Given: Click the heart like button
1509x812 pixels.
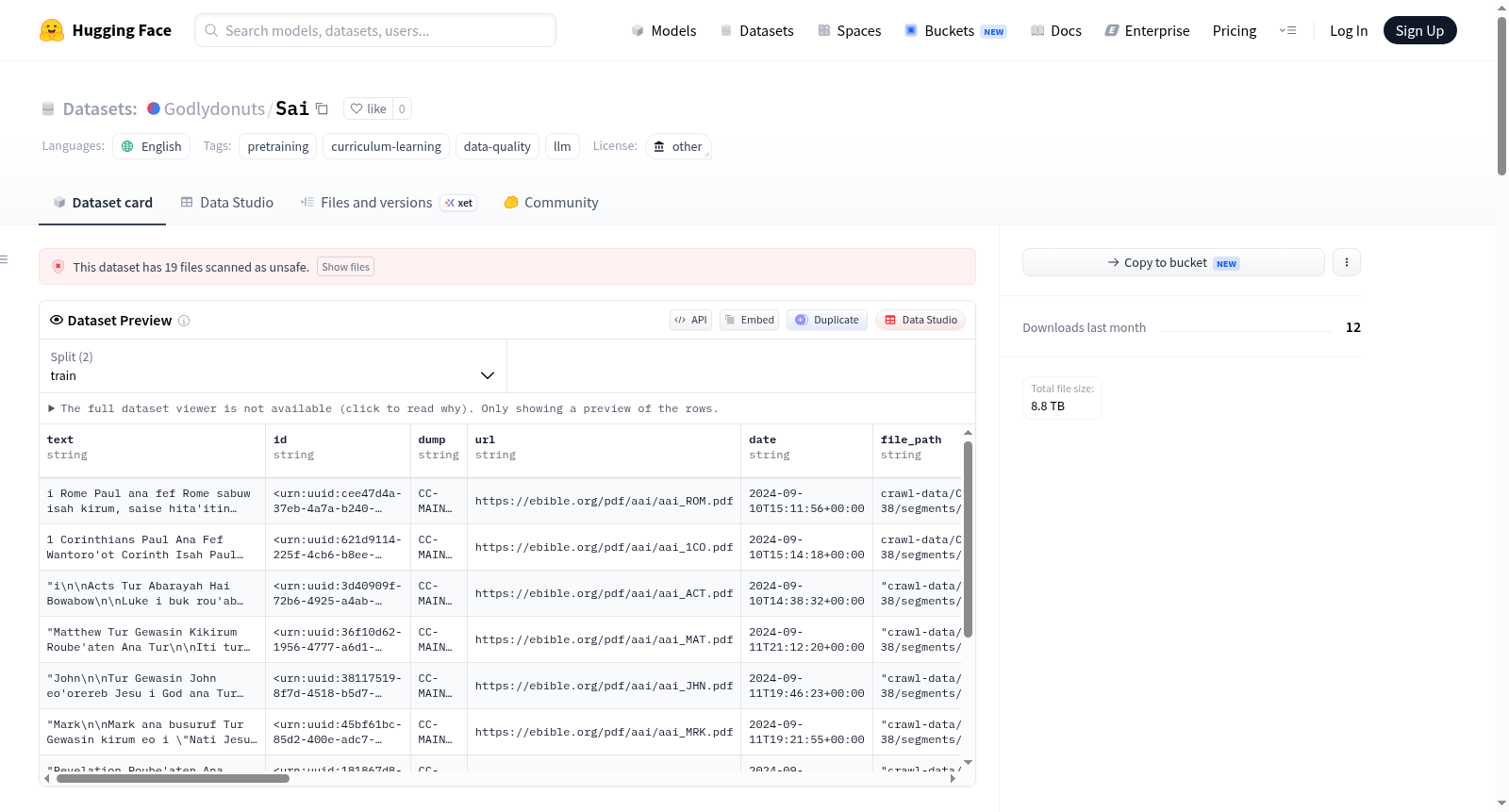Looking at the screenshot, I should 368,108.
